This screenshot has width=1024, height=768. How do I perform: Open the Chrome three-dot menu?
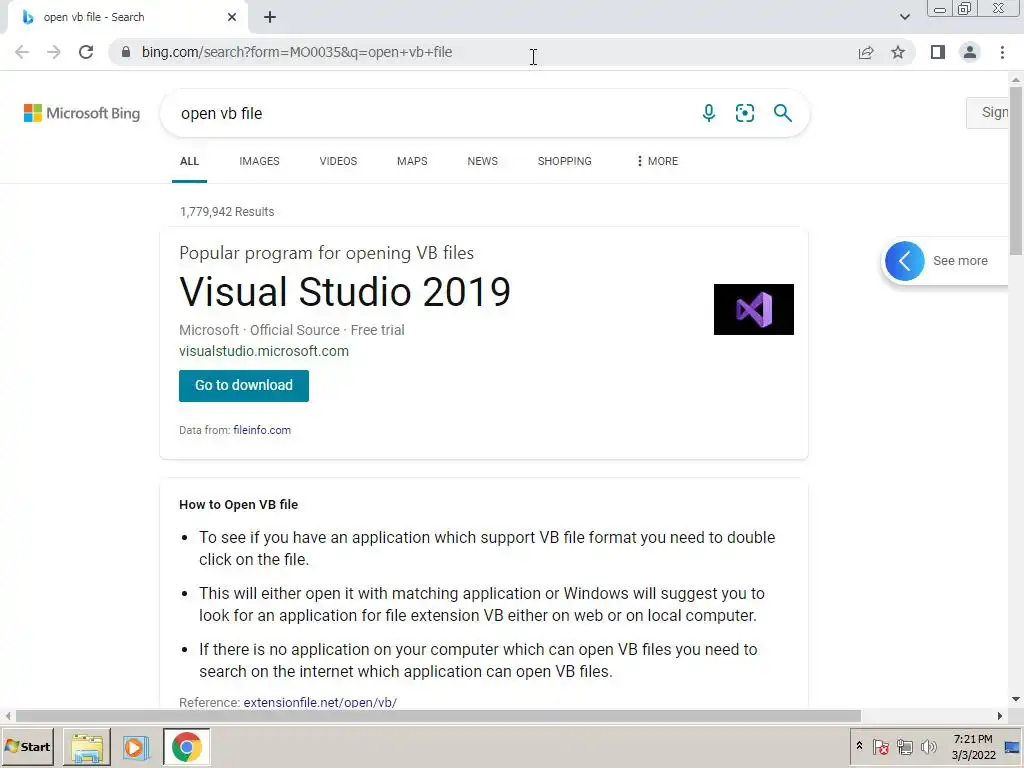(1002, 52)
